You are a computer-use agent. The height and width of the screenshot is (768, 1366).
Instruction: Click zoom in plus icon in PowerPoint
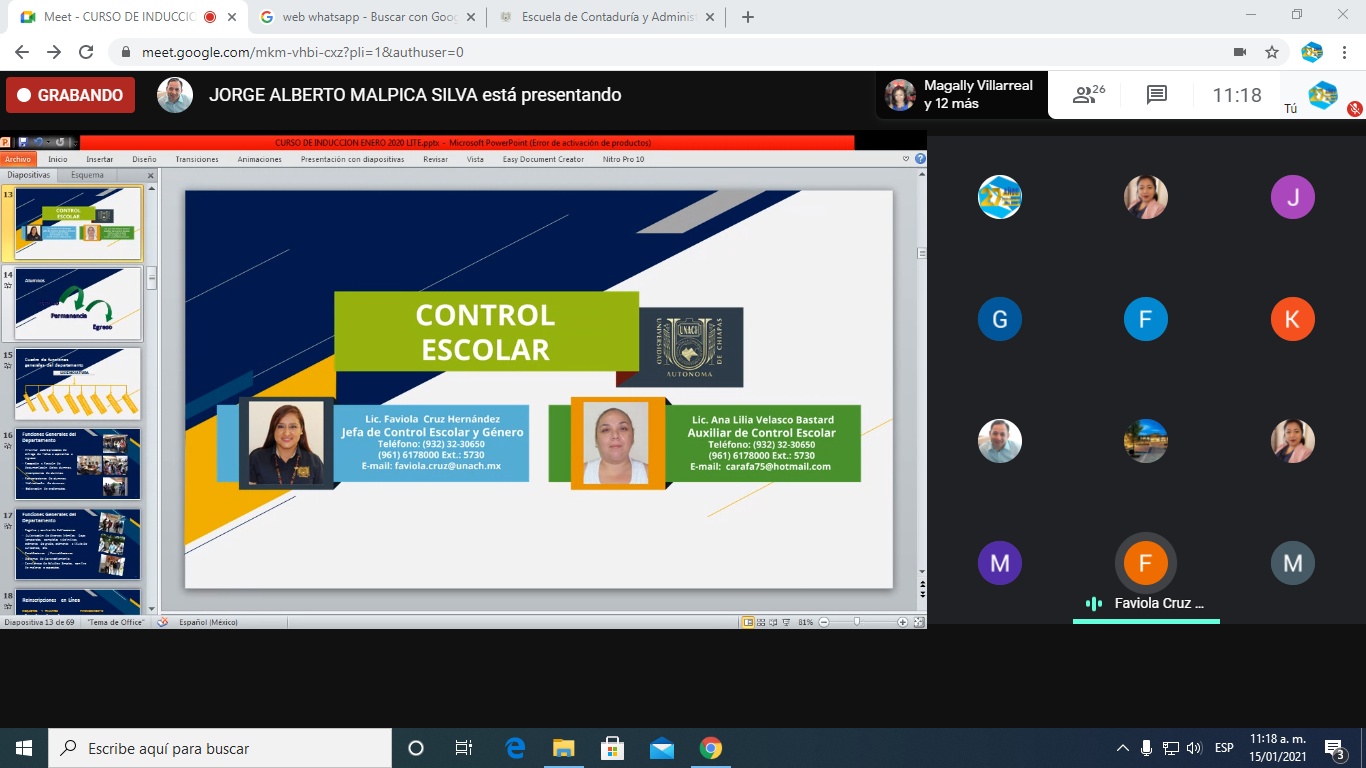902,622
